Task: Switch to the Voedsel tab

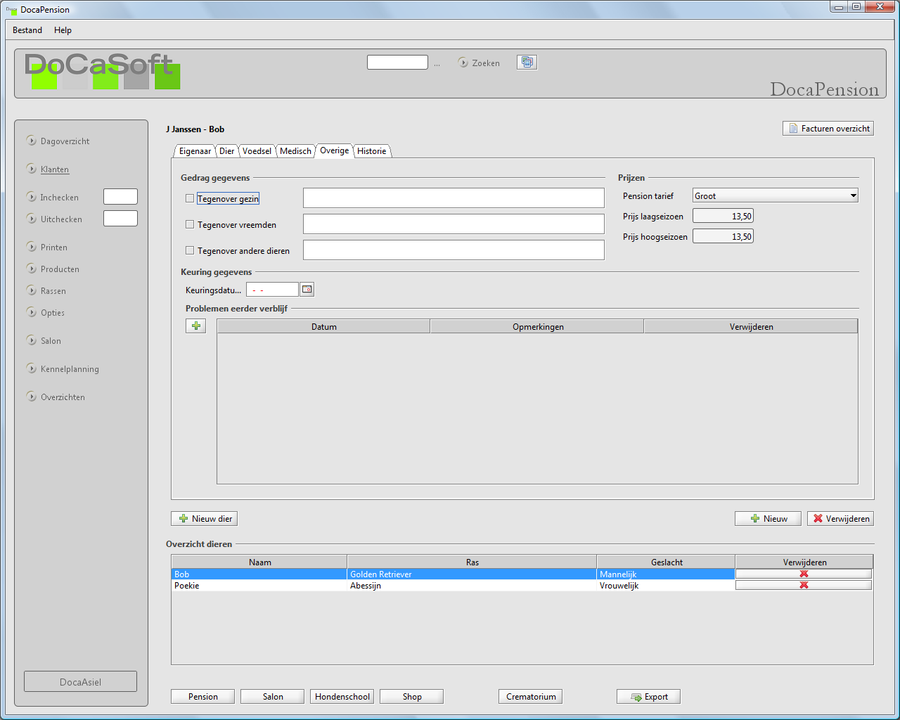Action: pyautogui.click(x=257, y=151)
